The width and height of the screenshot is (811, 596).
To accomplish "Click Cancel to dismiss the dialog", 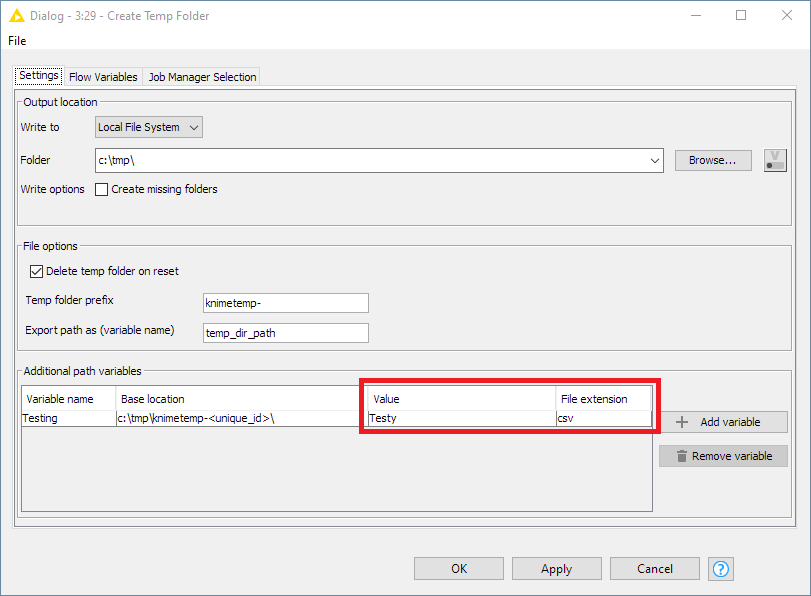I will point(655,569).
